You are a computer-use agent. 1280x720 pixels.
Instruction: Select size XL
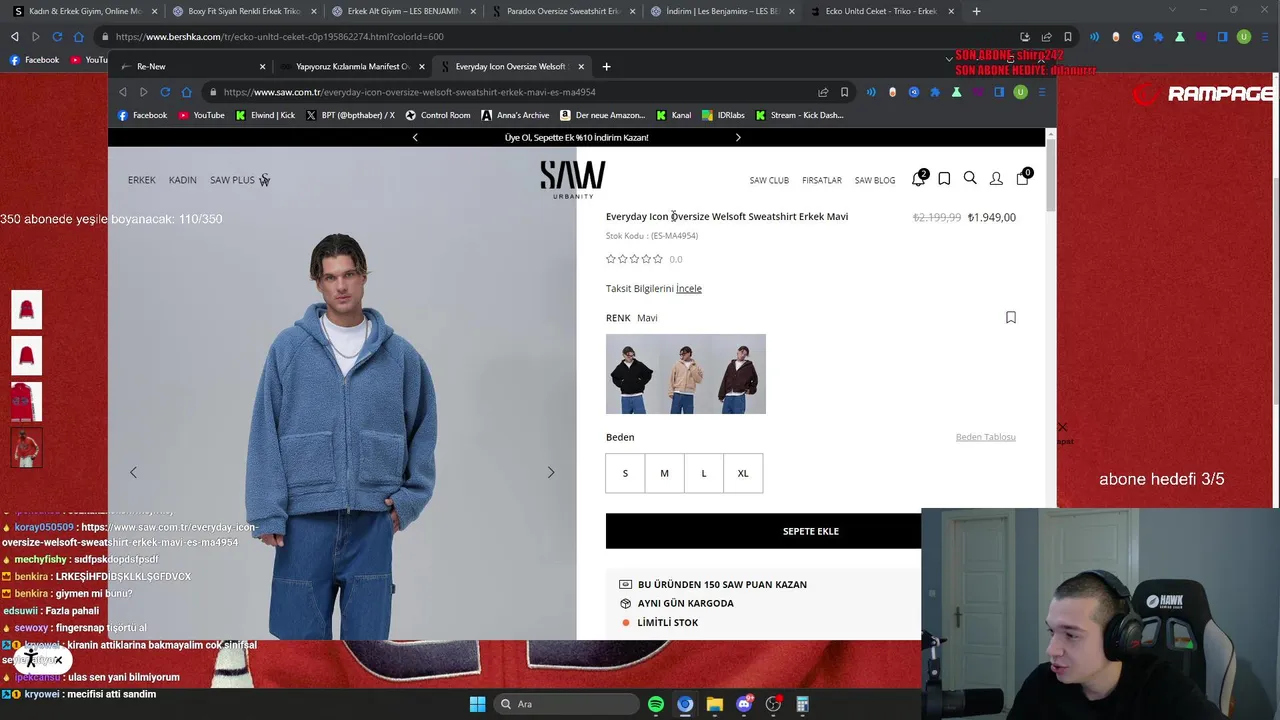click(743, 473)
